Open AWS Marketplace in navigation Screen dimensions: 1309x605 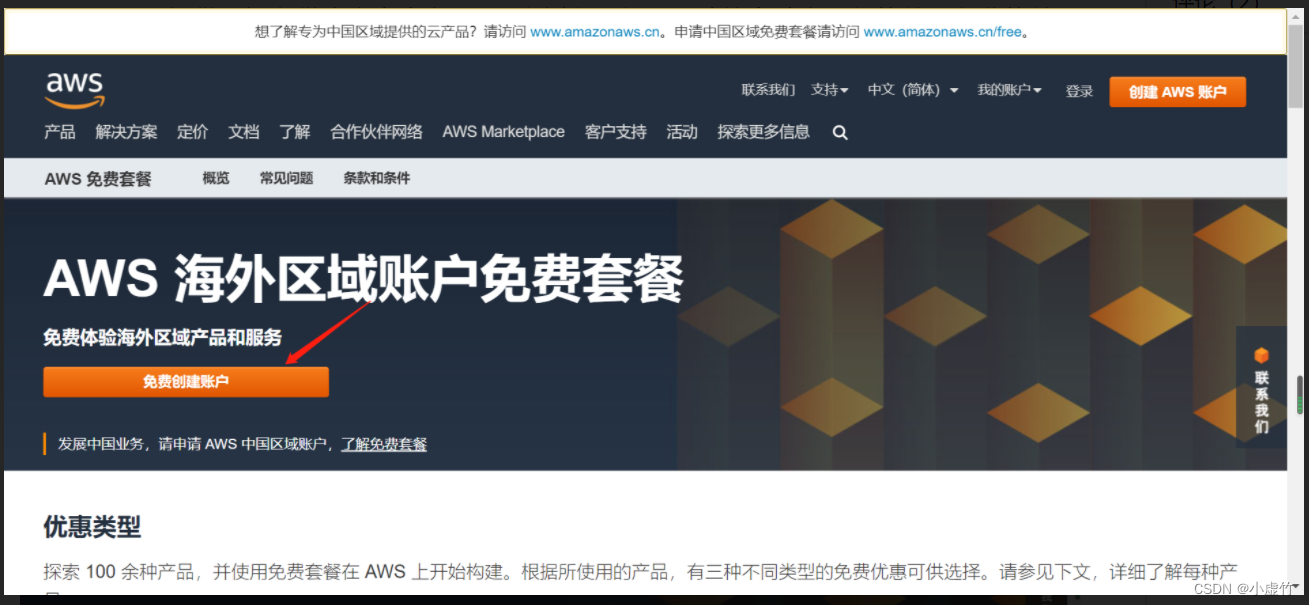504,132
